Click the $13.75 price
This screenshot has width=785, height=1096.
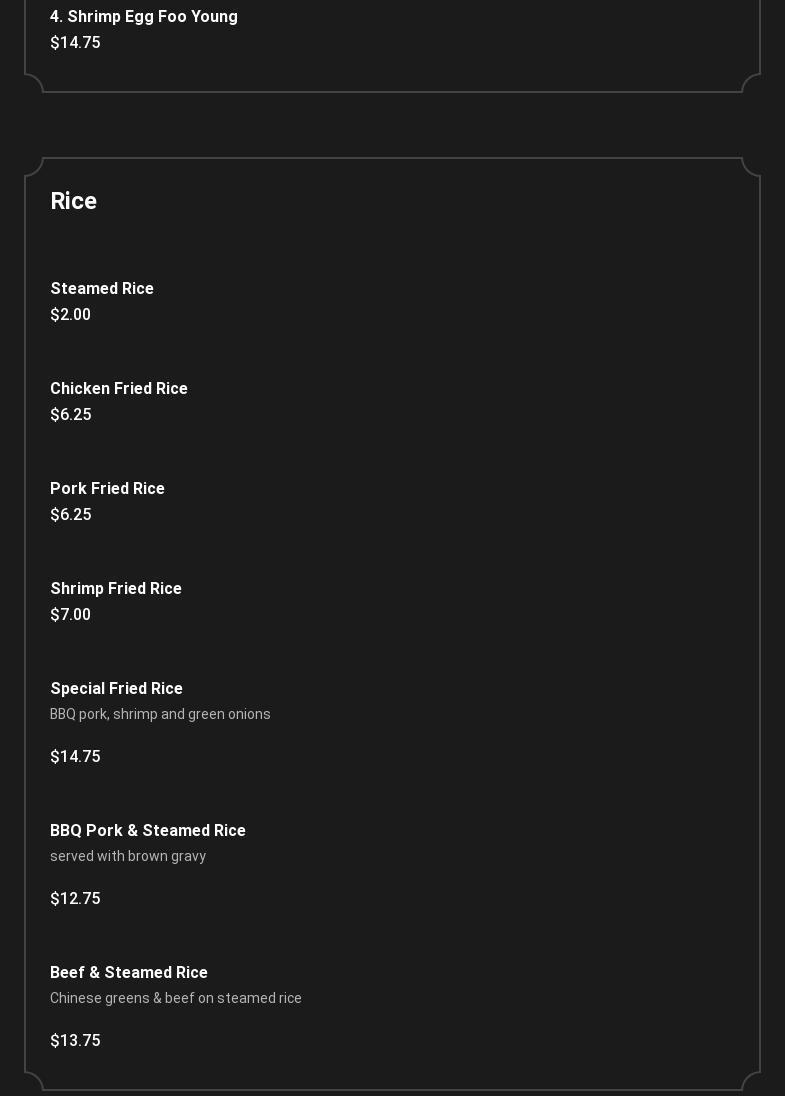pyautogui.click(x=75, y=1041)
